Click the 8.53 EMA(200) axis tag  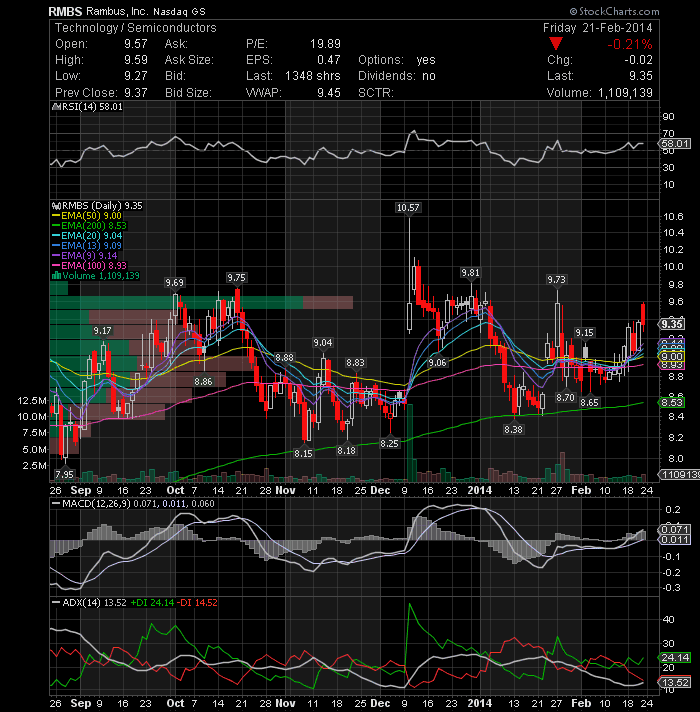click(671, 402)
